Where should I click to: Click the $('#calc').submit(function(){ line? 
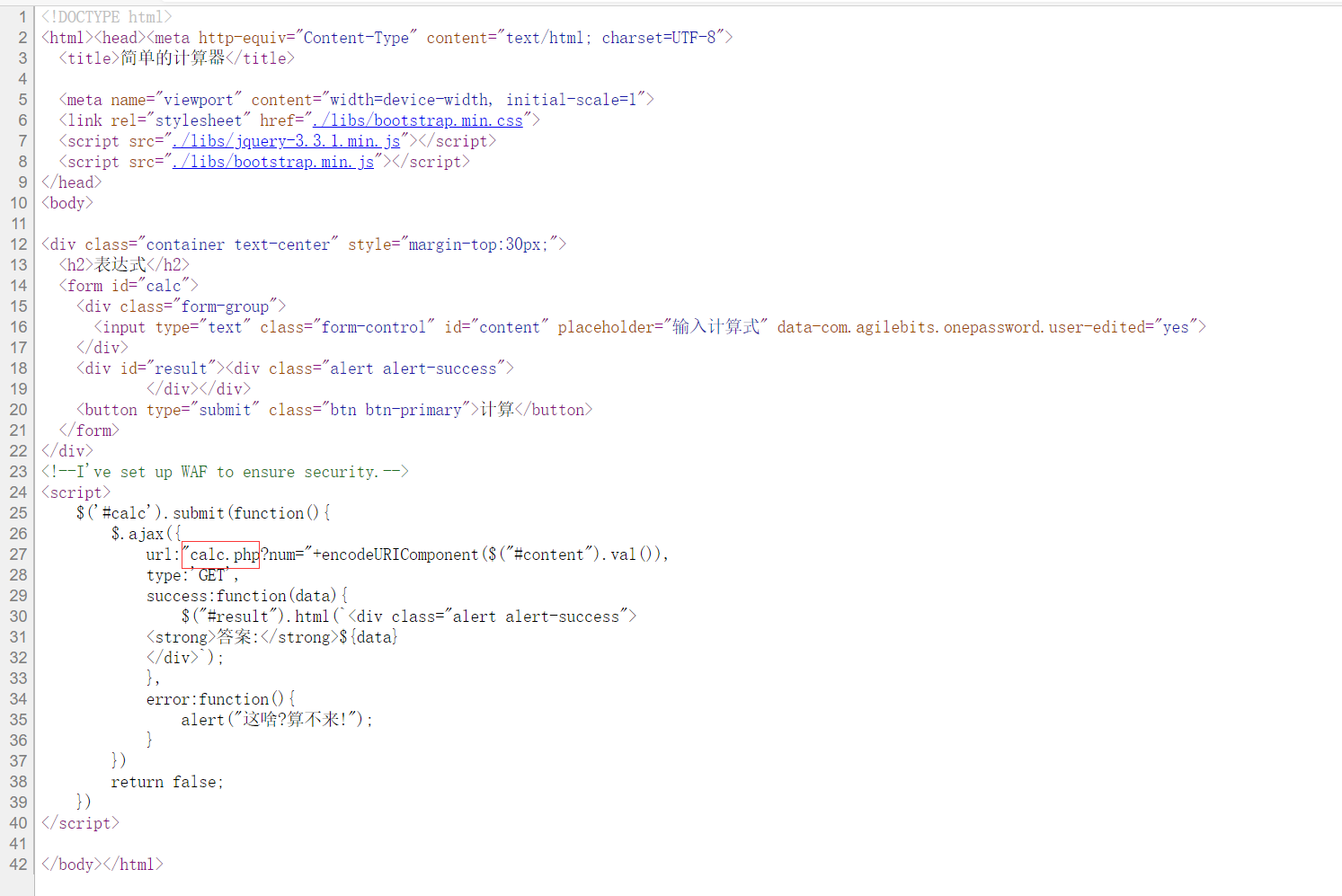coord(203,513)
